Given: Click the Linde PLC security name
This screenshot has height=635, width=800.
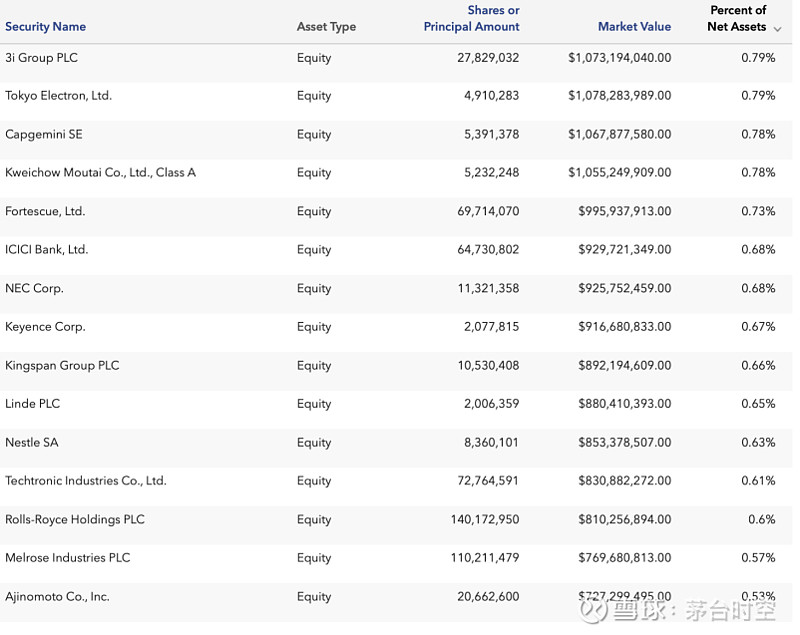Looking at the screenshot, I should 32,404.
